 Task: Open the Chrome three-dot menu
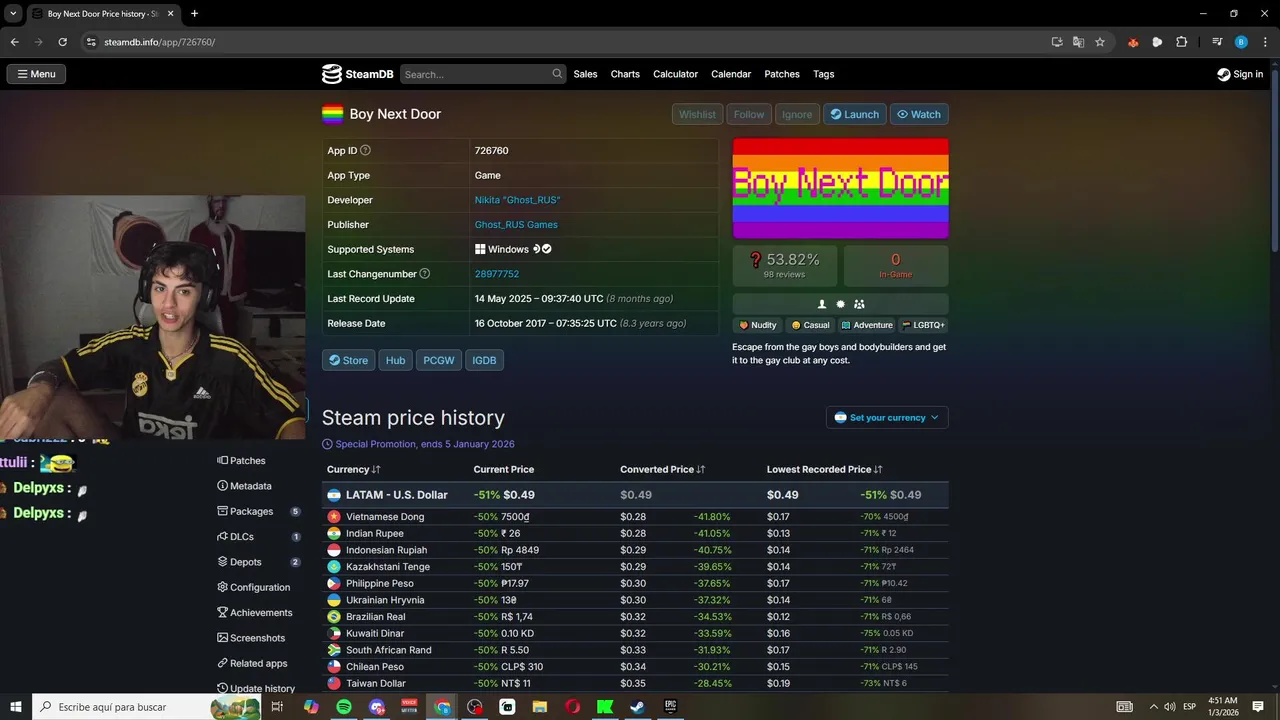coord(1265,42)
